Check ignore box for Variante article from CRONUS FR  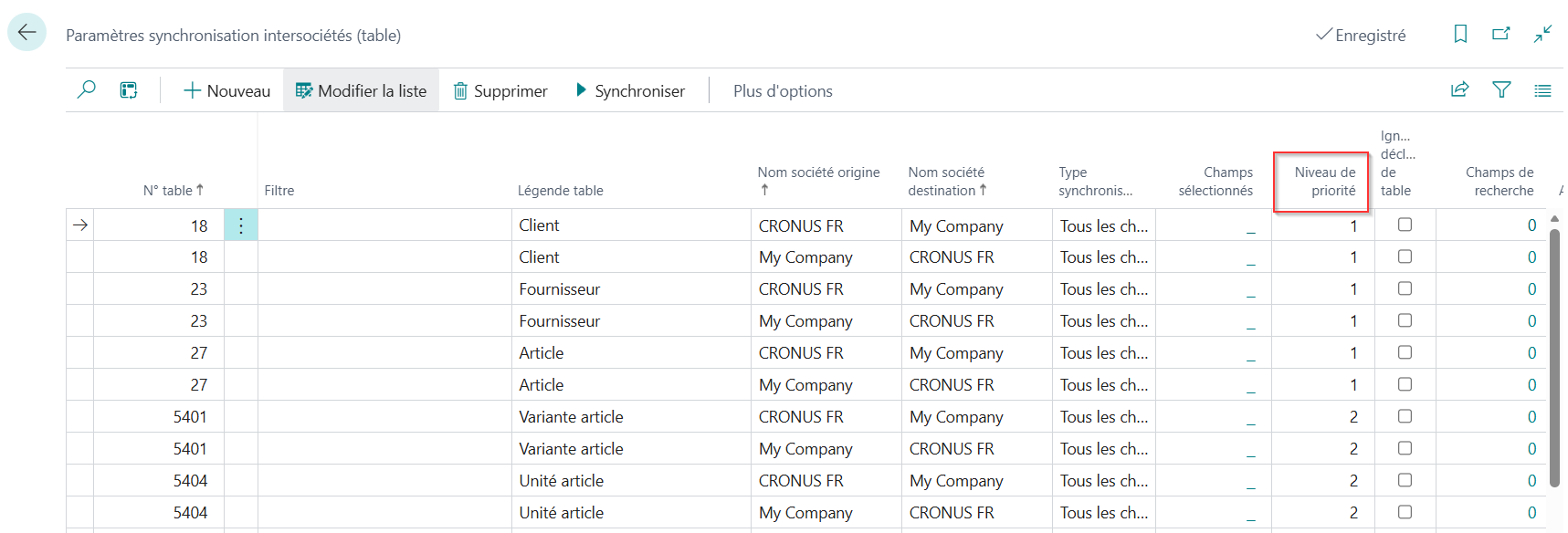pos(1405,416)
